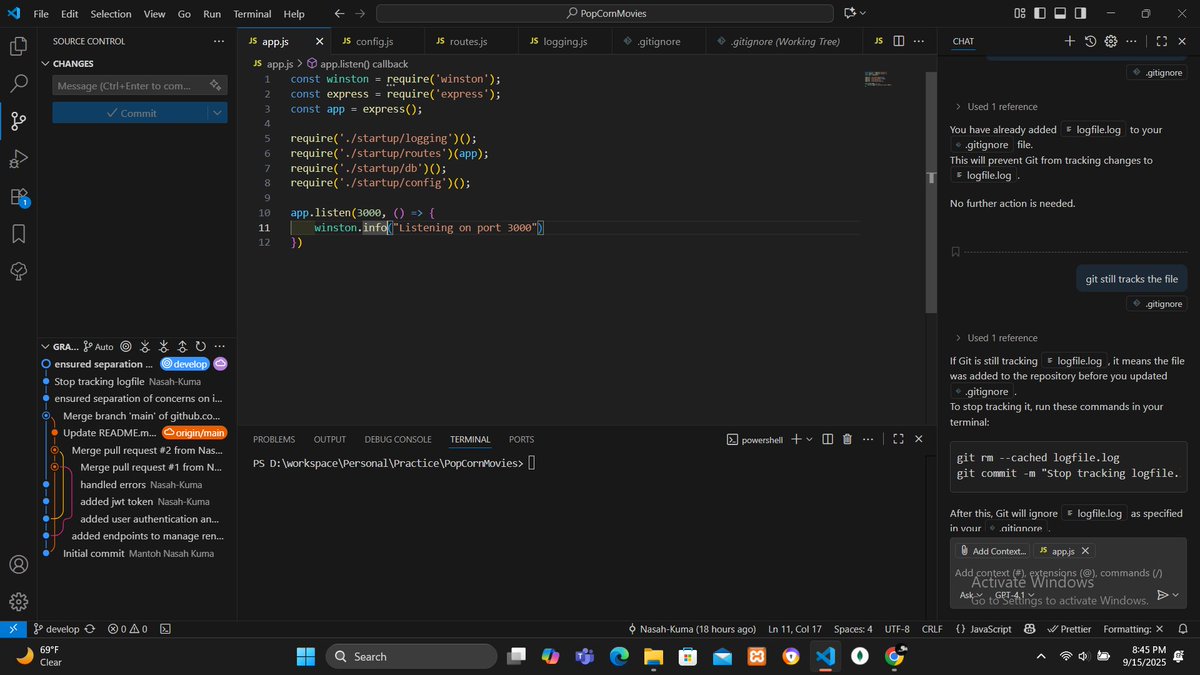Screen dimensions: 1200x675
Task: Collapse the Graph section
Action: click(45, 346)
